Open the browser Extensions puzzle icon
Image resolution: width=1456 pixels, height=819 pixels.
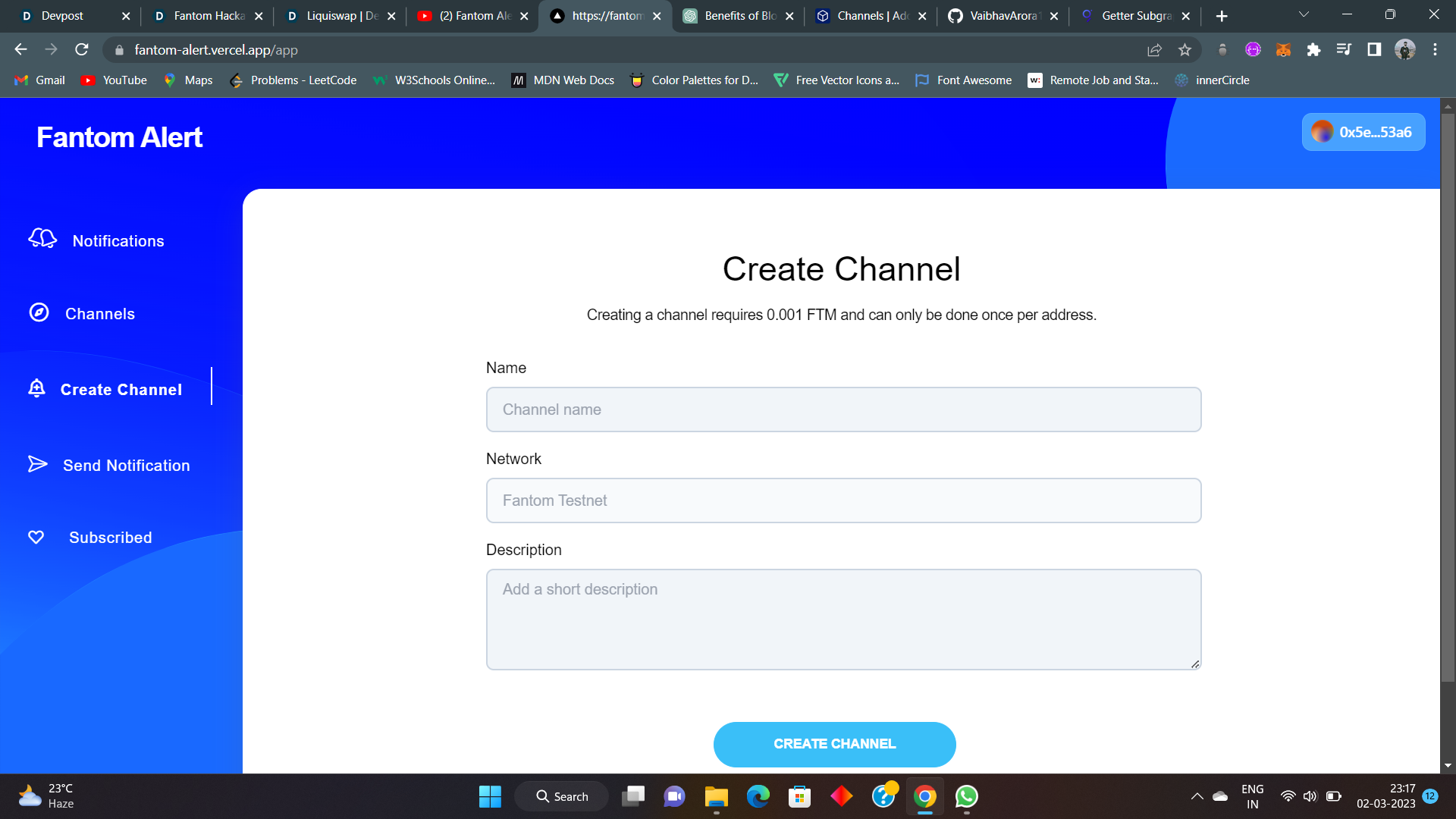[1313, 50]
